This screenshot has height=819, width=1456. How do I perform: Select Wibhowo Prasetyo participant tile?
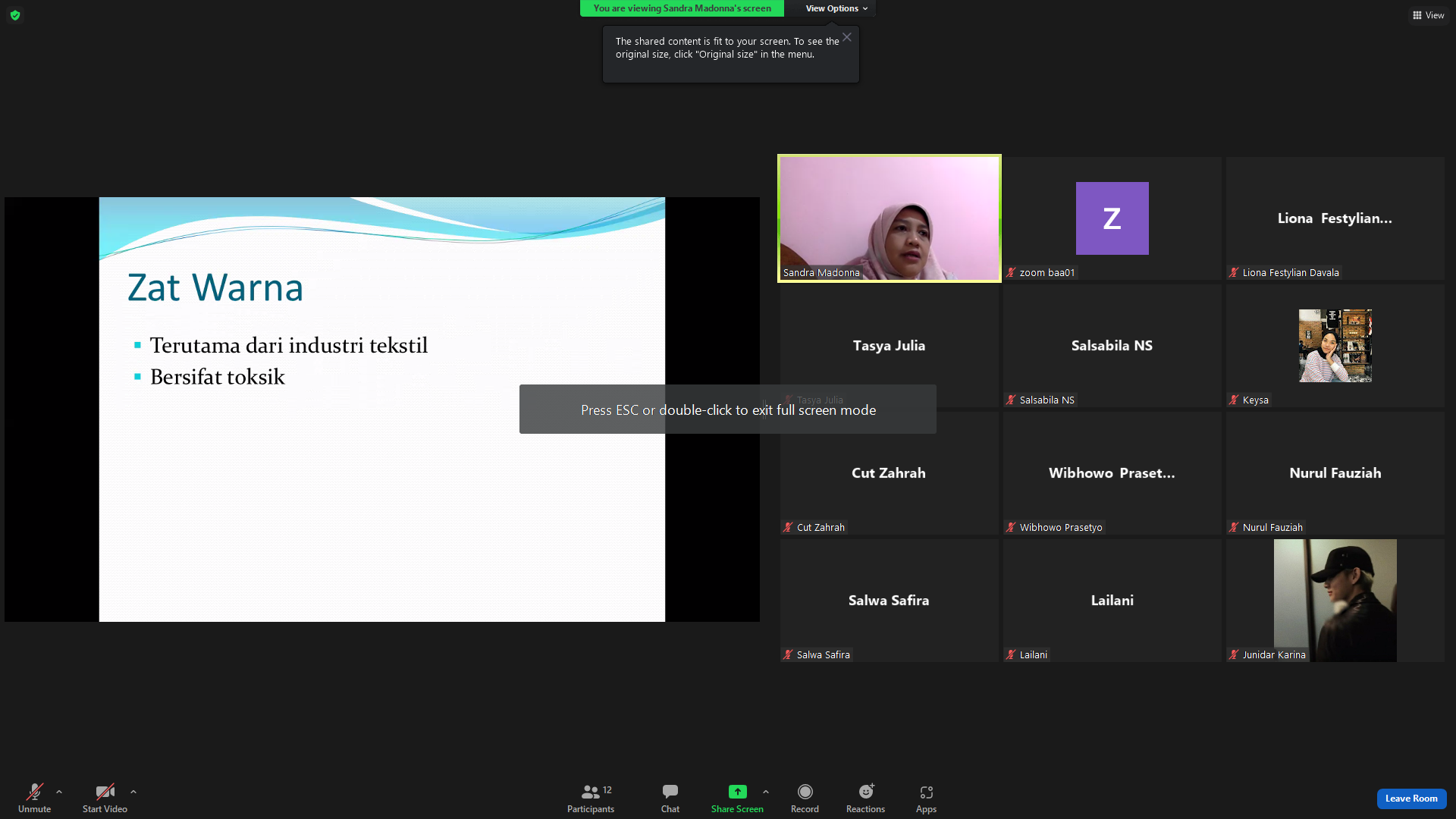coord(1112,473)
